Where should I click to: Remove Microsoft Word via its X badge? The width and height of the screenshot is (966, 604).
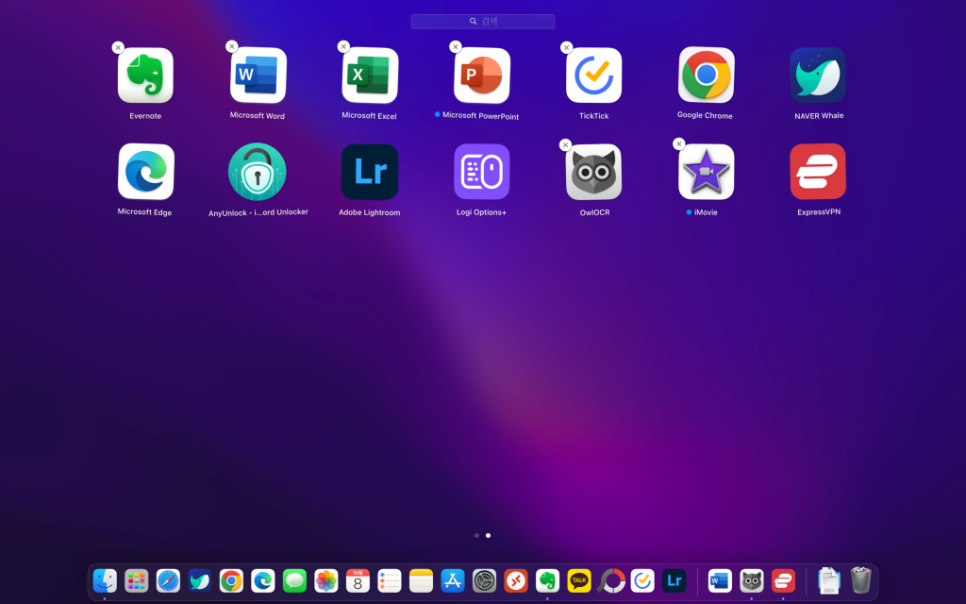(232, 46)
